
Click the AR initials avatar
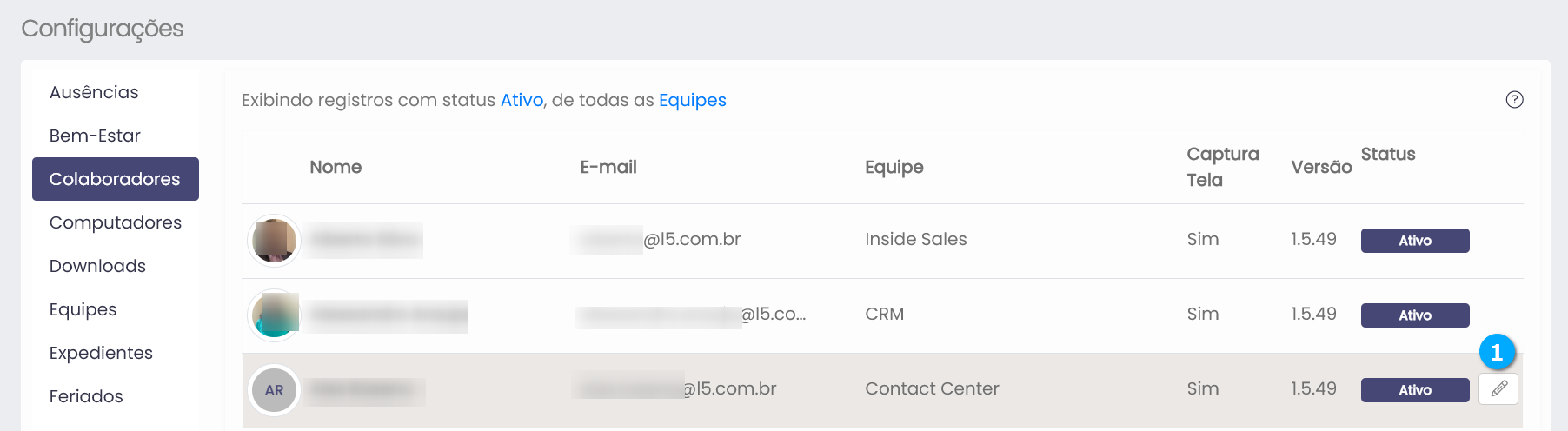click(x=275, y=390)
